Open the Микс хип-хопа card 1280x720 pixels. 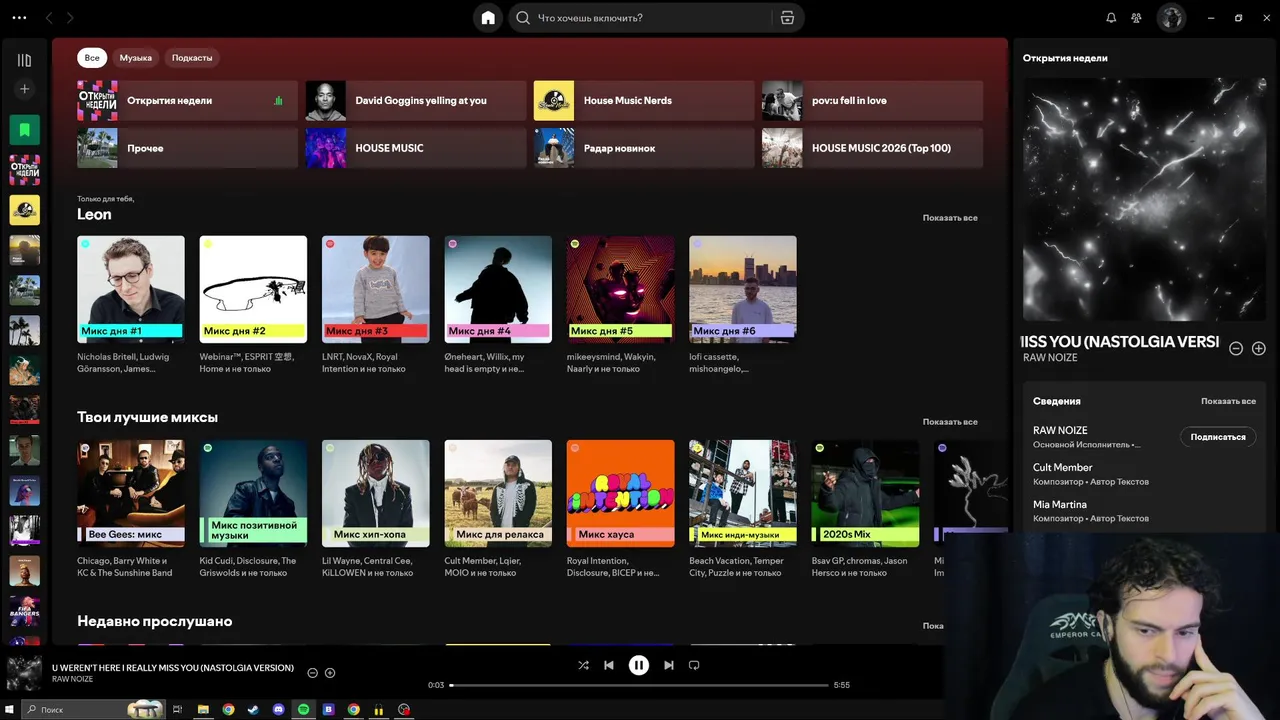pos(376,509)
